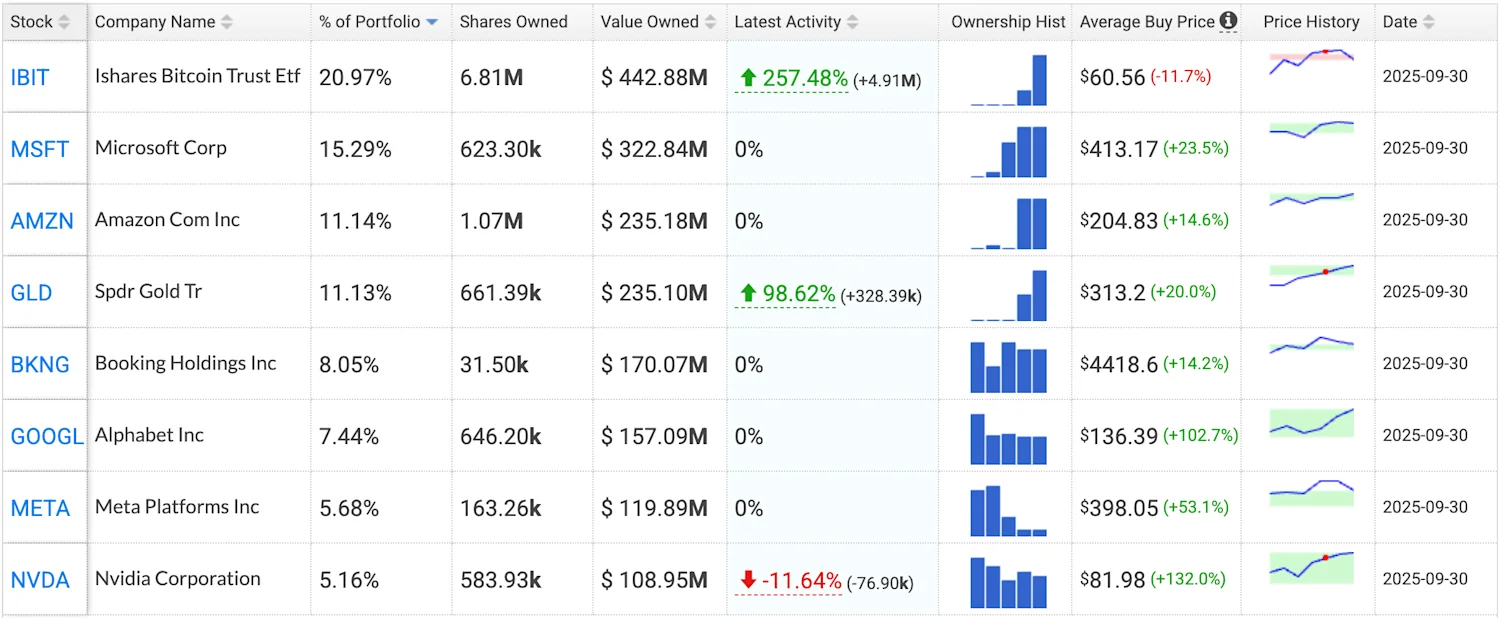Click the sort icon on Company Name header

(229, 21)
